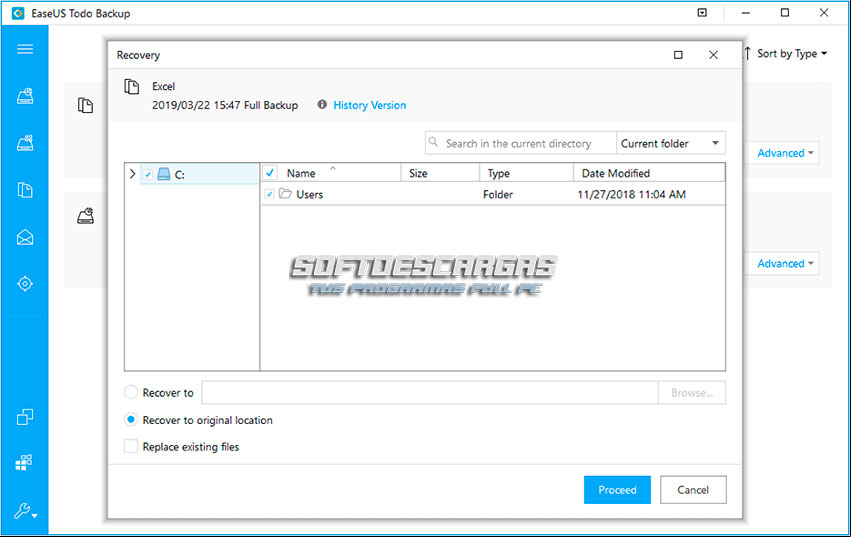Click the Proceed button
Screen dimensions: 851x537
pyautogui.click(x=617, y=490)
